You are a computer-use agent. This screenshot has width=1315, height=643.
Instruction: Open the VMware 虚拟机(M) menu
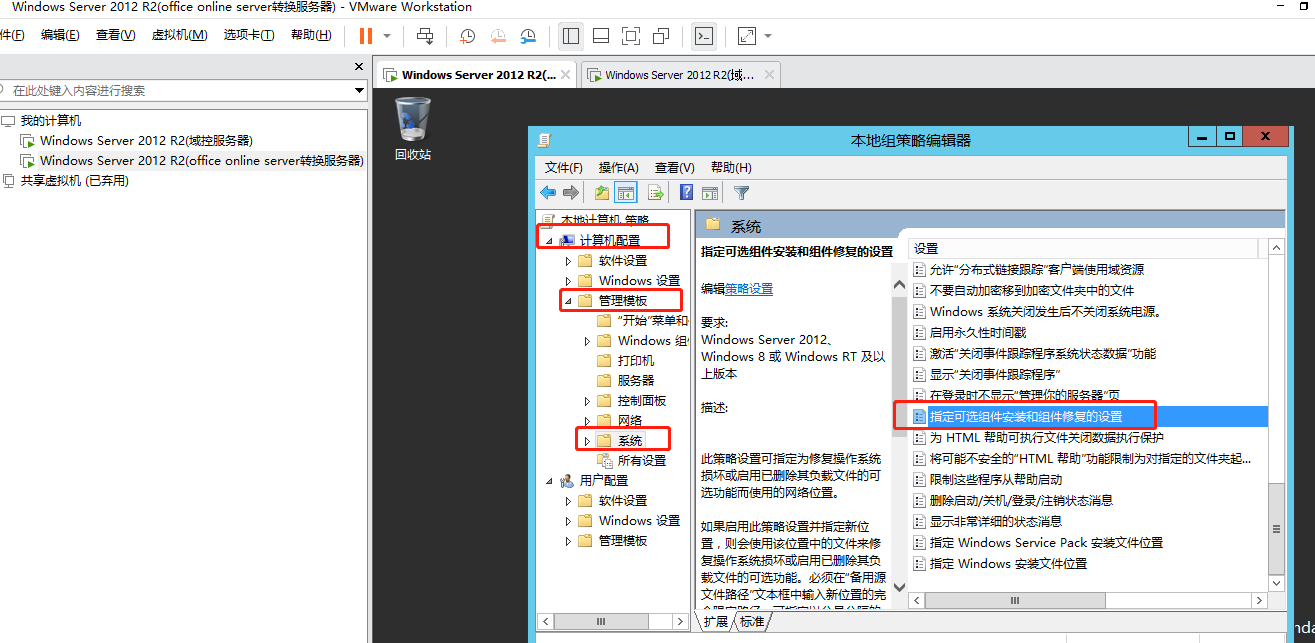click(x=179, y=35)
